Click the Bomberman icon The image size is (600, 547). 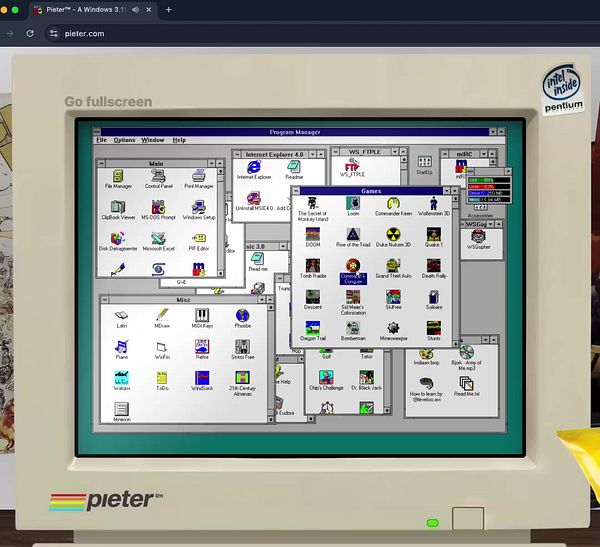tap(353, 331)
